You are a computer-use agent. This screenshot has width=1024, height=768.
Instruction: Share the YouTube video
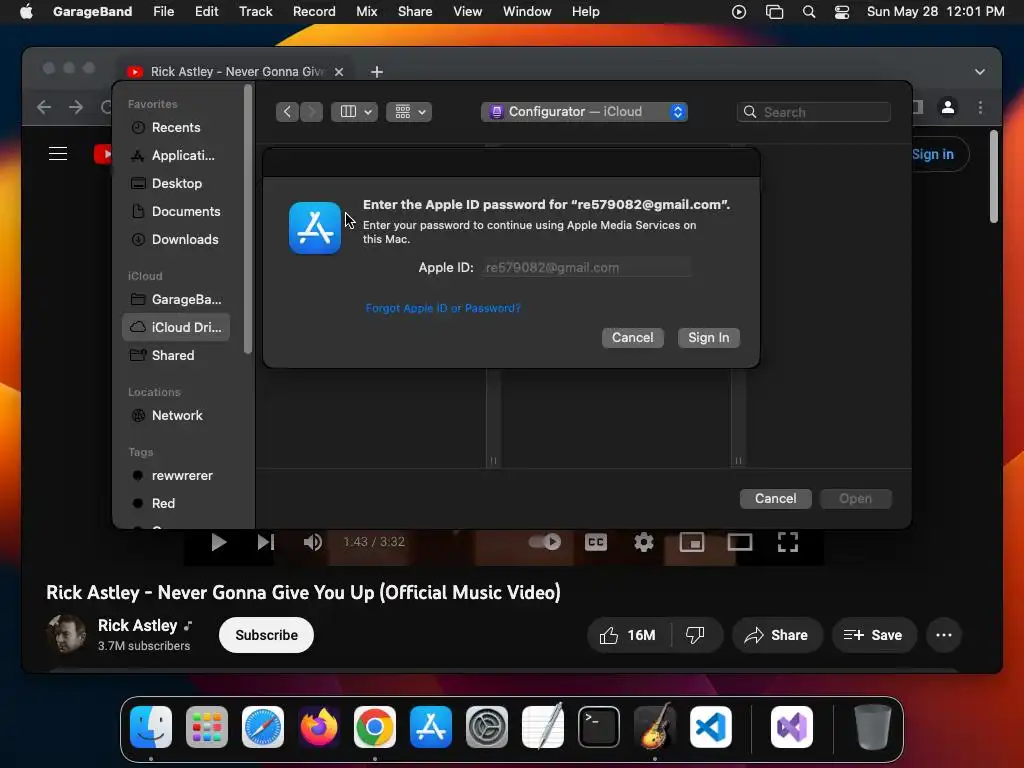pyautogui.click(x=776, y=635)
